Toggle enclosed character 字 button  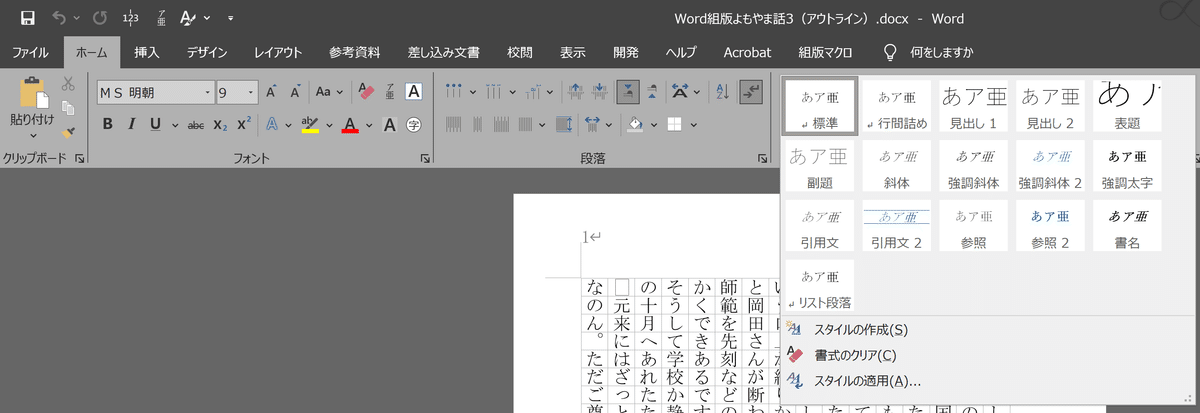coord(413,125)
